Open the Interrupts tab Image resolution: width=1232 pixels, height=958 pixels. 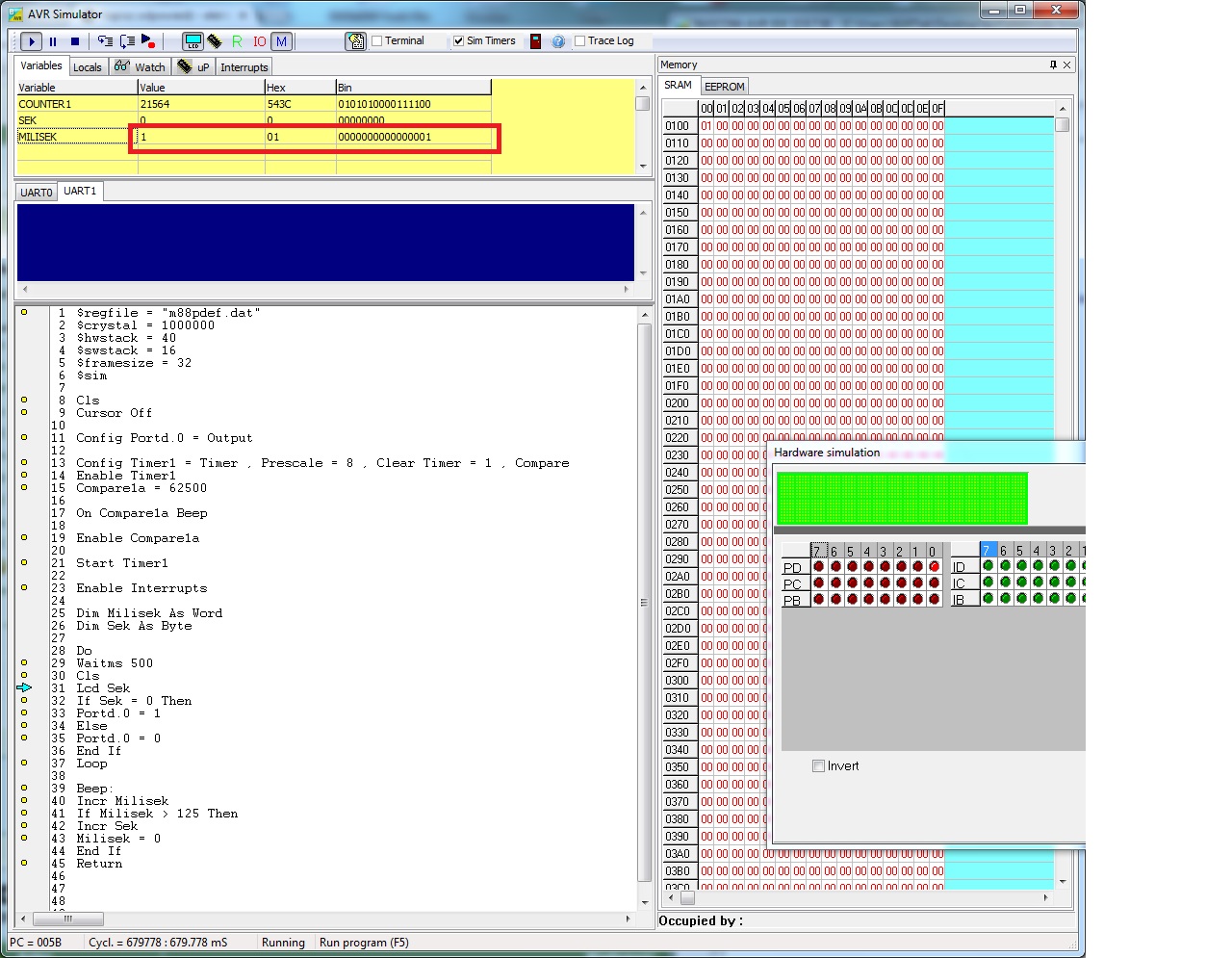point(244,67)
